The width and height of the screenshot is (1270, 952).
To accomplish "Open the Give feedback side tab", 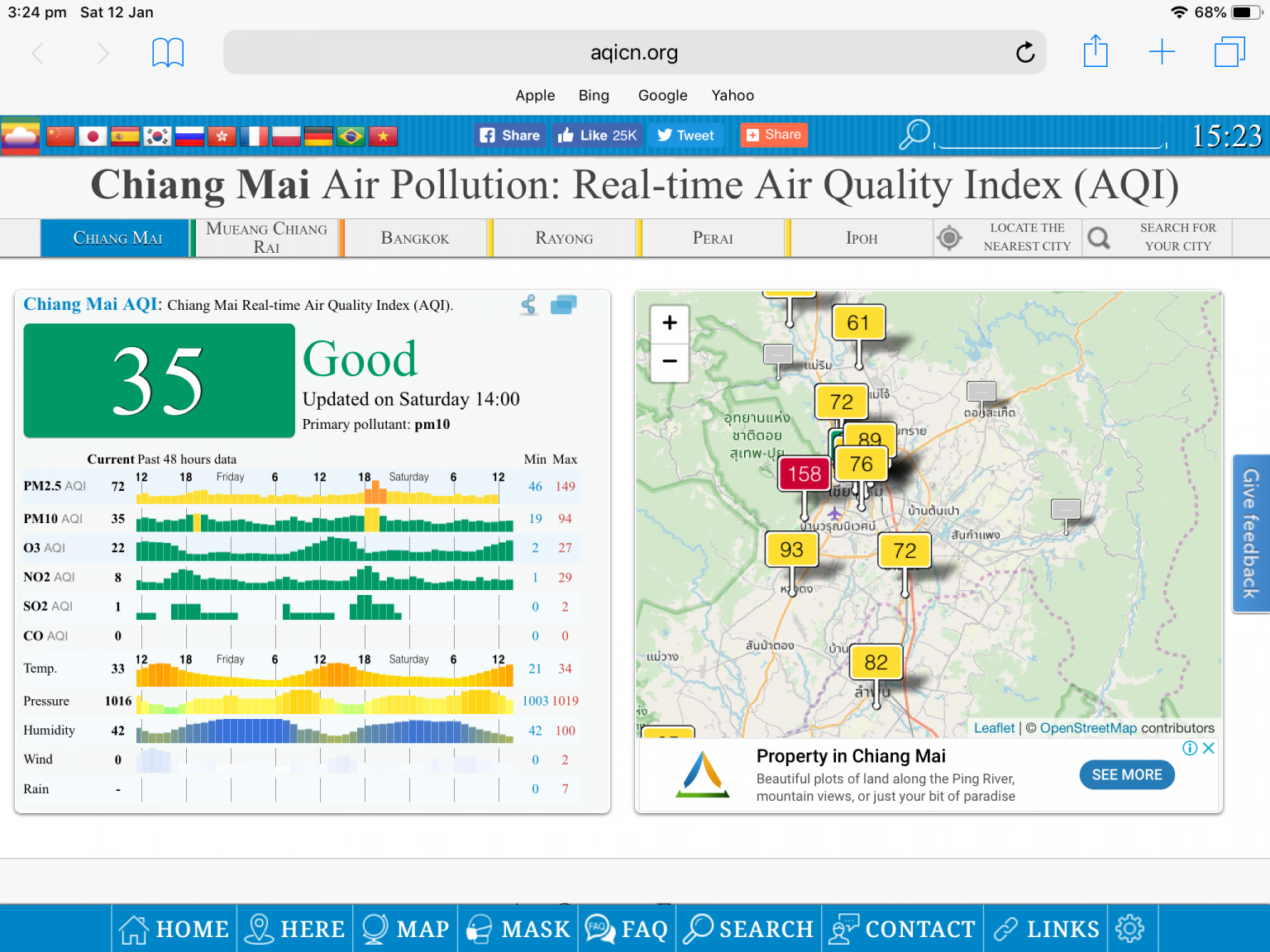I will [1251, 534].
